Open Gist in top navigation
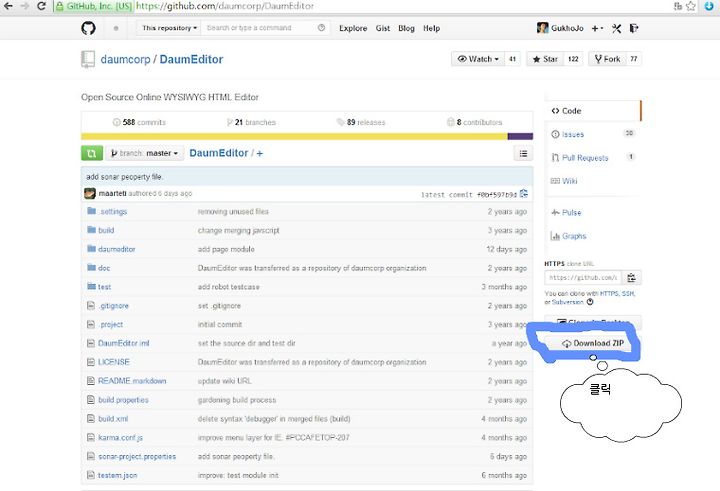 (382, 28)
